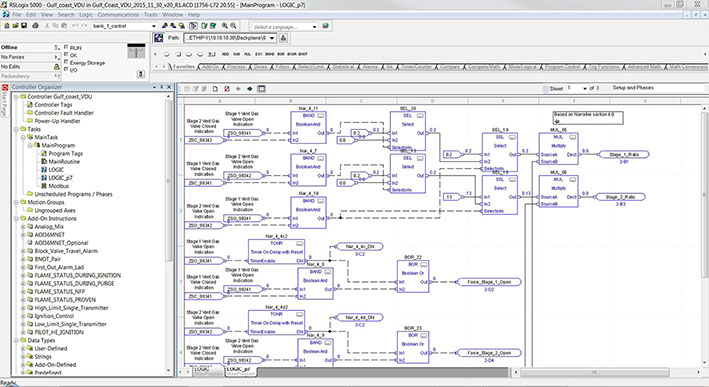
Task: Open the No Forces dropdown arrow
Action: (x=57, y=57)
